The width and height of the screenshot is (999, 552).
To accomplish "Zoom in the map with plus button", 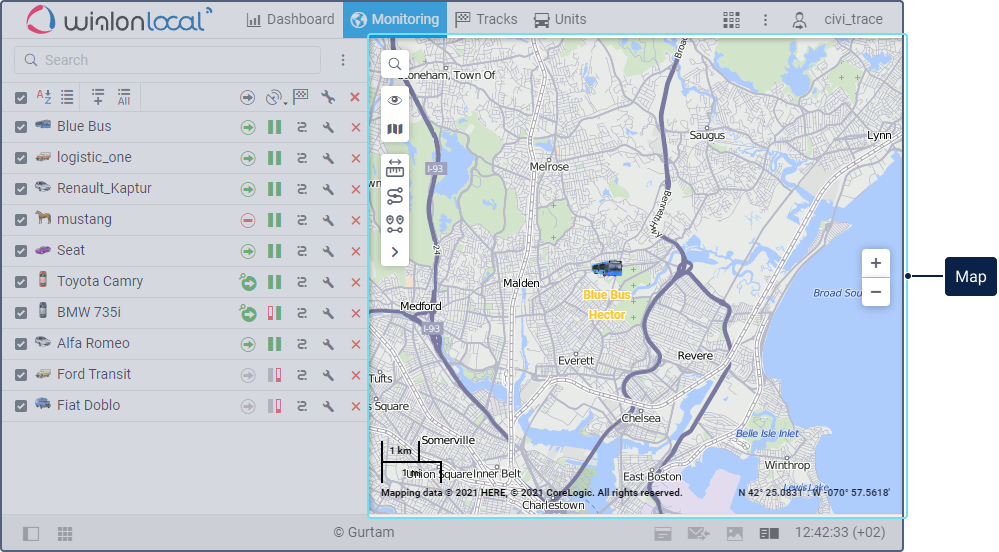I will coord(876,263).
